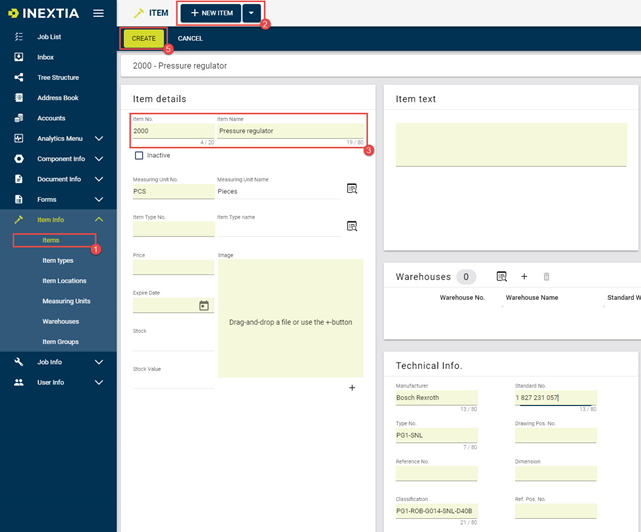The width and height of the screenshot is (641, 532).
Task: Open Measuring Units in the sidebar
Action: point(66,301)
